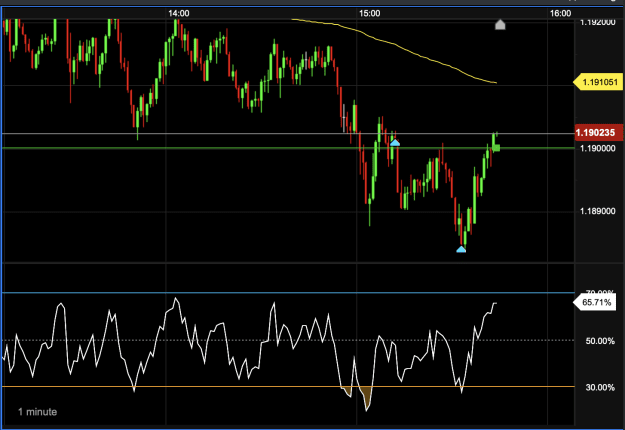
Task: Click the white 65.71% RSI value label
Action: click(594, 302)
